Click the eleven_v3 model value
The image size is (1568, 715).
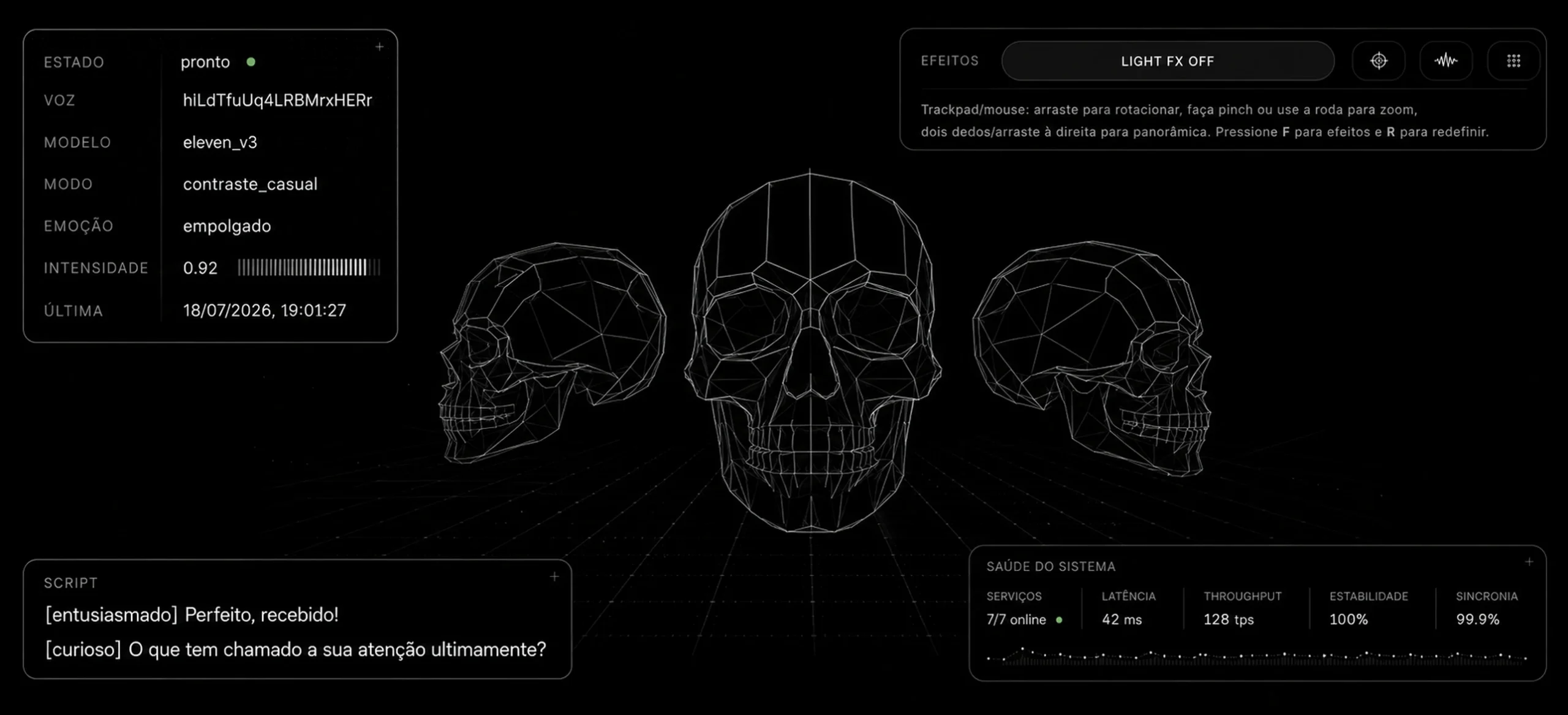pos(220,143)
